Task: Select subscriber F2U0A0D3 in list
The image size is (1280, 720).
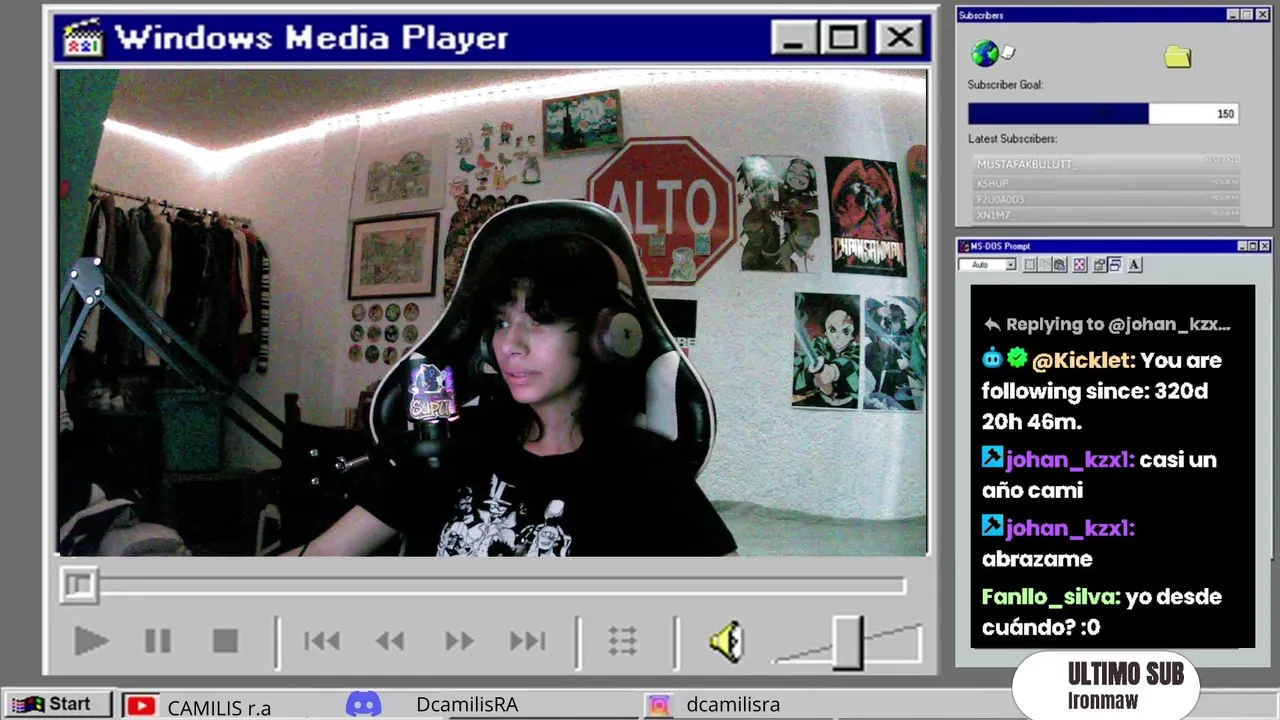Action: click(1106, 199)
